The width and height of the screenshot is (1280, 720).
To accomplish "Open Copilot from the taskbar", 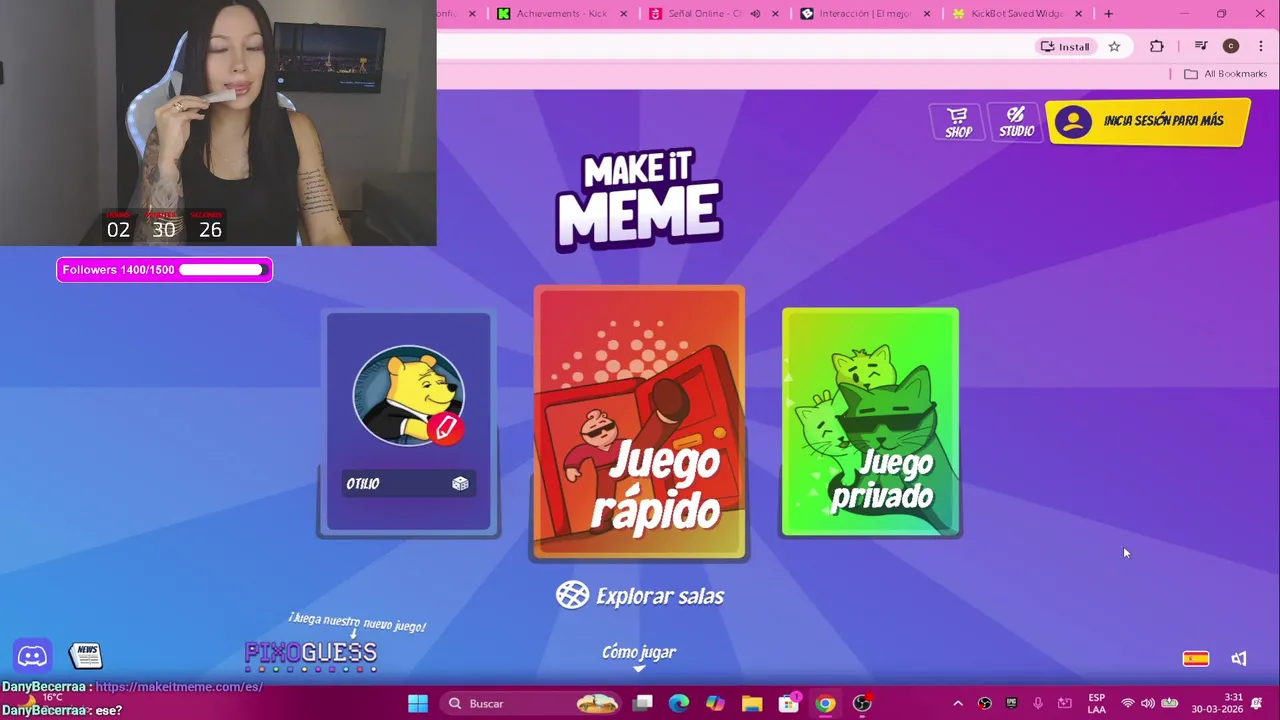I will (x=715, y=703).
